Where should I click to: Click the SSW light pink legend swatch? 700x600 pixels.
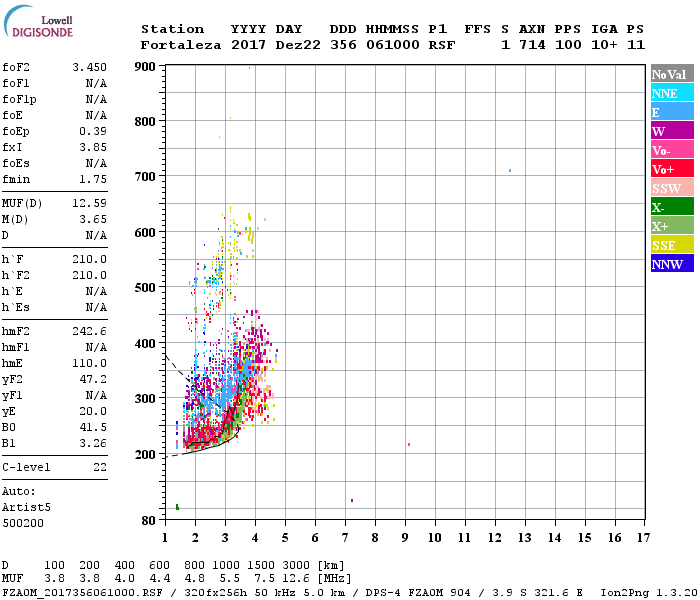[x=672, y=188]
